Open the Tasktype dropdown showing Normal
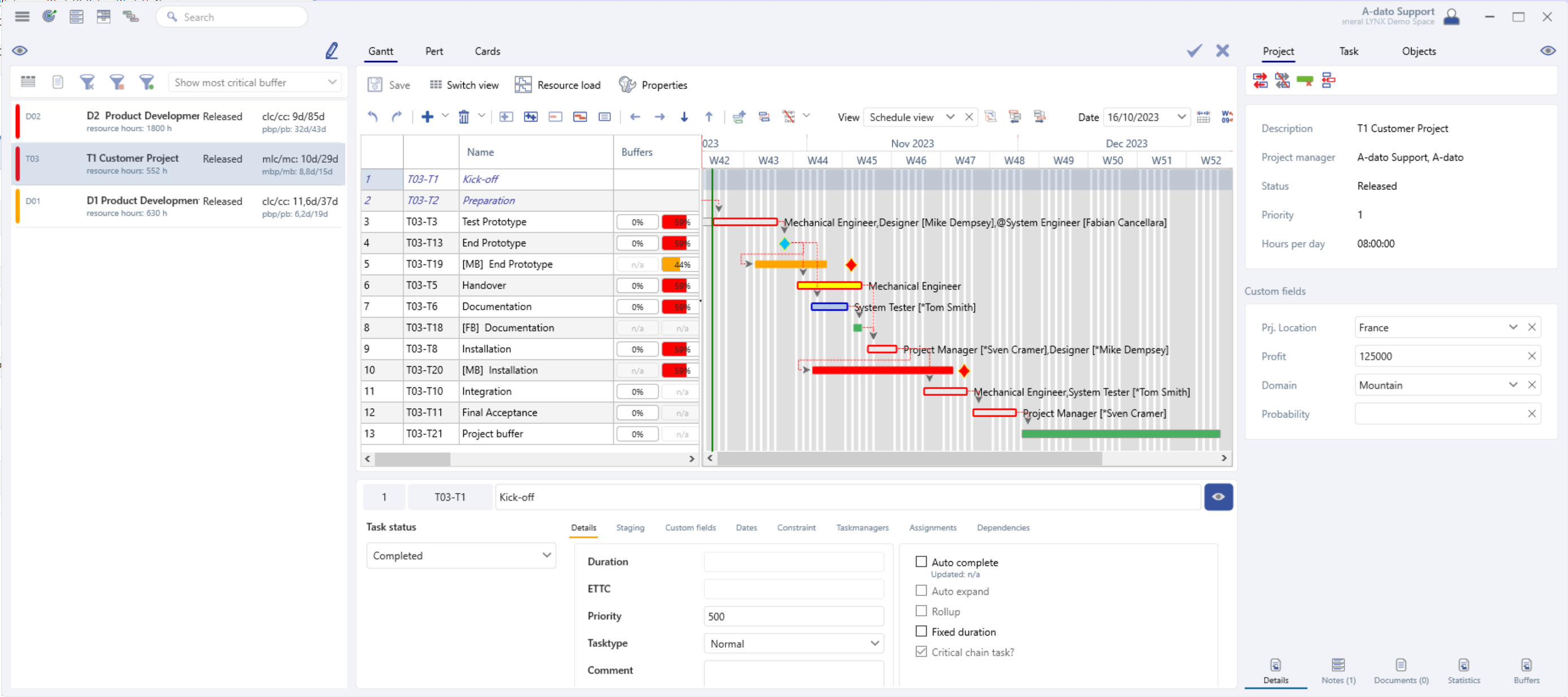This screenshot has width=1568, height=697. [x=875, y=643]
